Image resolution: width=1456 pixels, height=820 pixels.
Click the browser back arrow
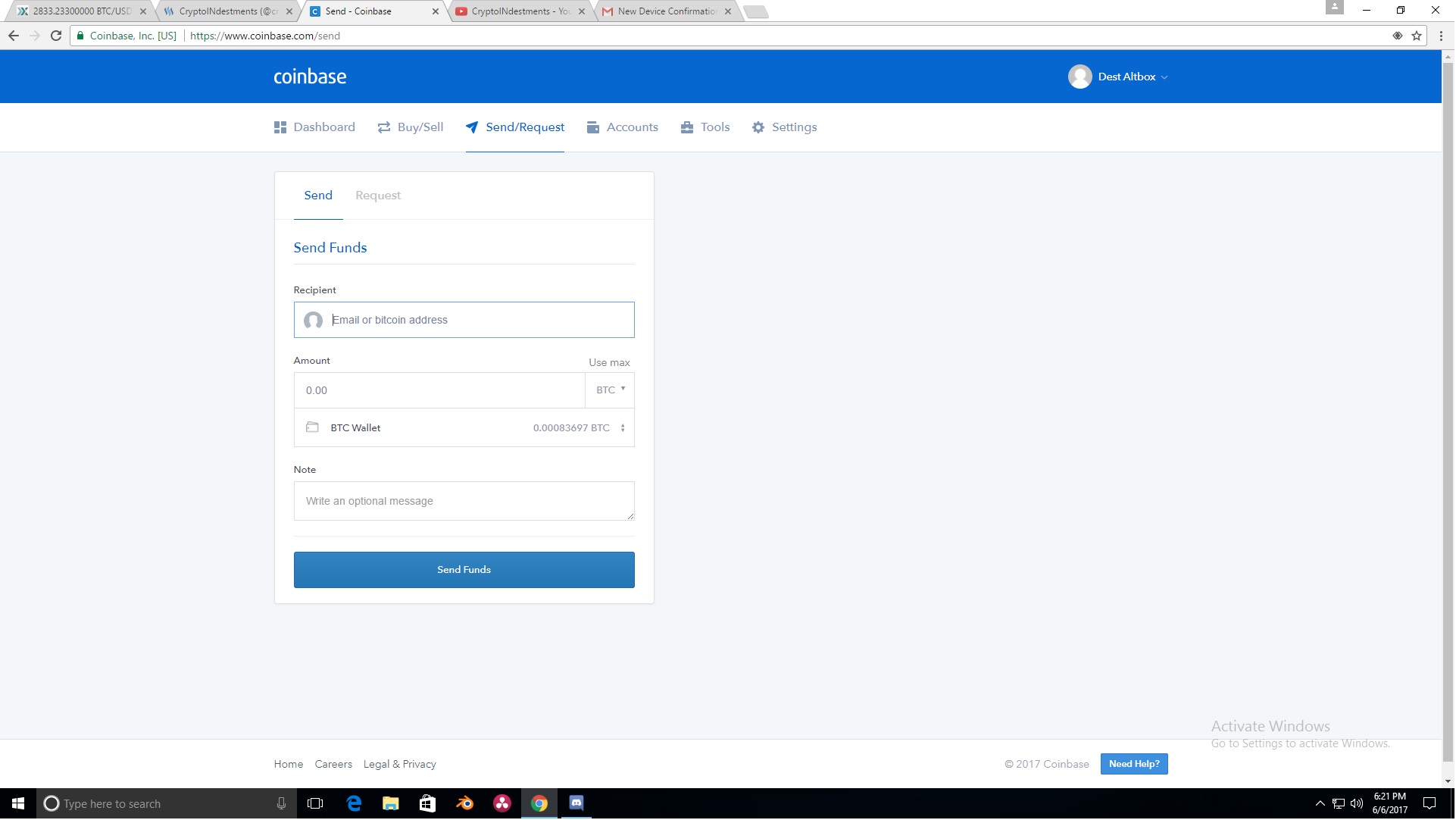pyautogui.click(x=14, y=36)
